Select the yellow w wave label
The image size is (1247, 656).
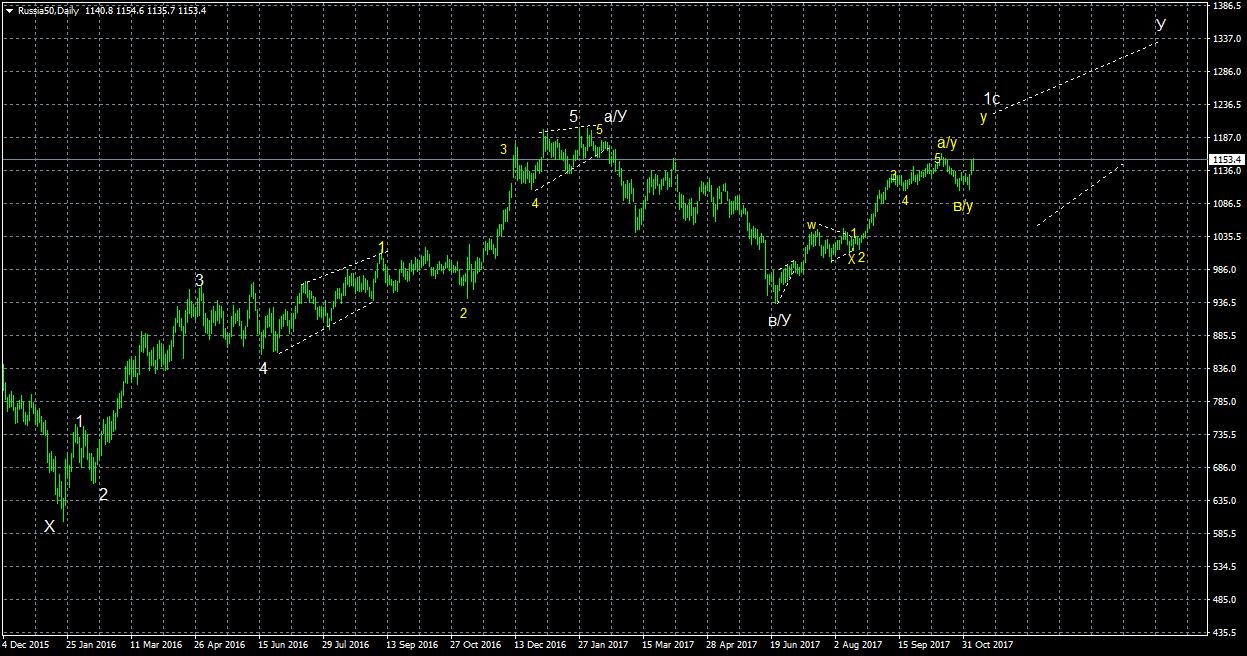(x=812, y=225)
